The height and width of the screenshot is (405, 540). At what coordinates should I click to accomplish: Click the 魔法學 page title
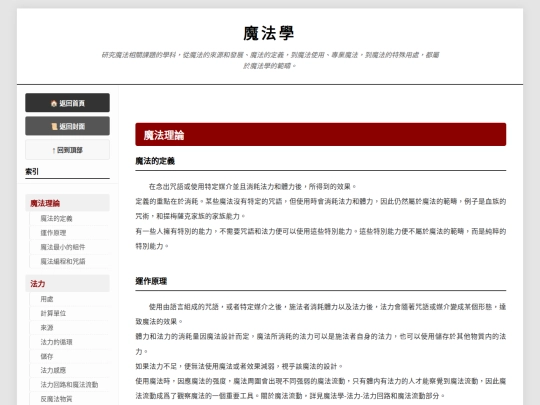pos(269,33)
